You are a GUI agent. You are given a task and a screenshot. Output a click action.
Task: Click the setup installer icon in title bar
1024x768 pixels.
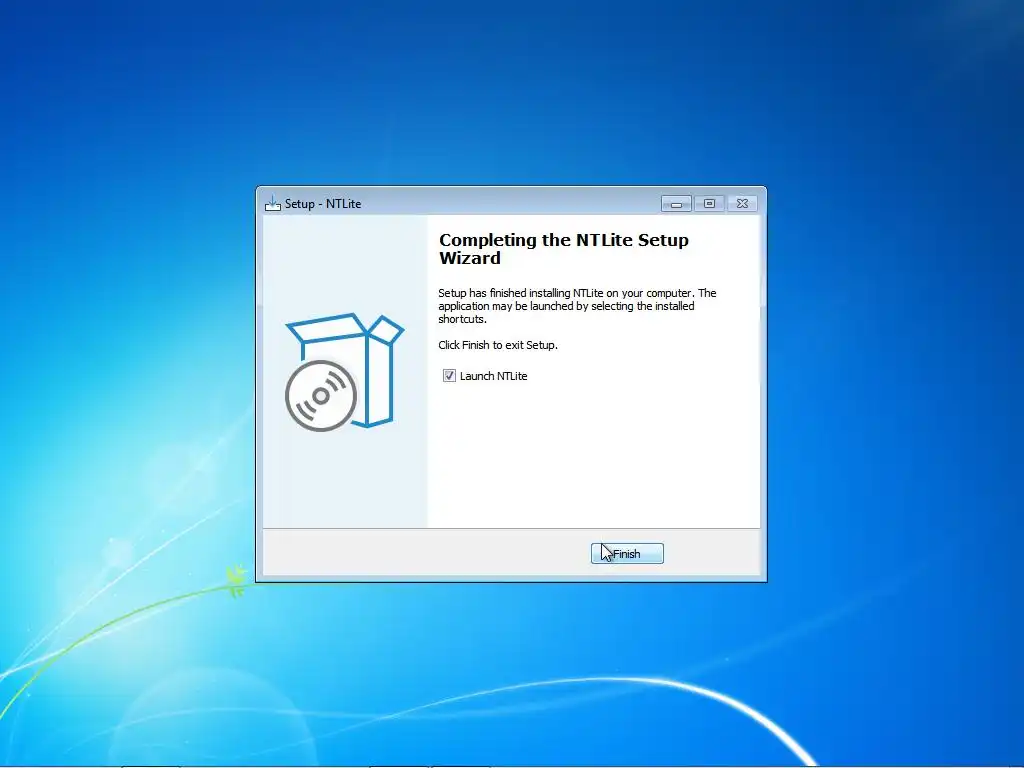(272, 203)
